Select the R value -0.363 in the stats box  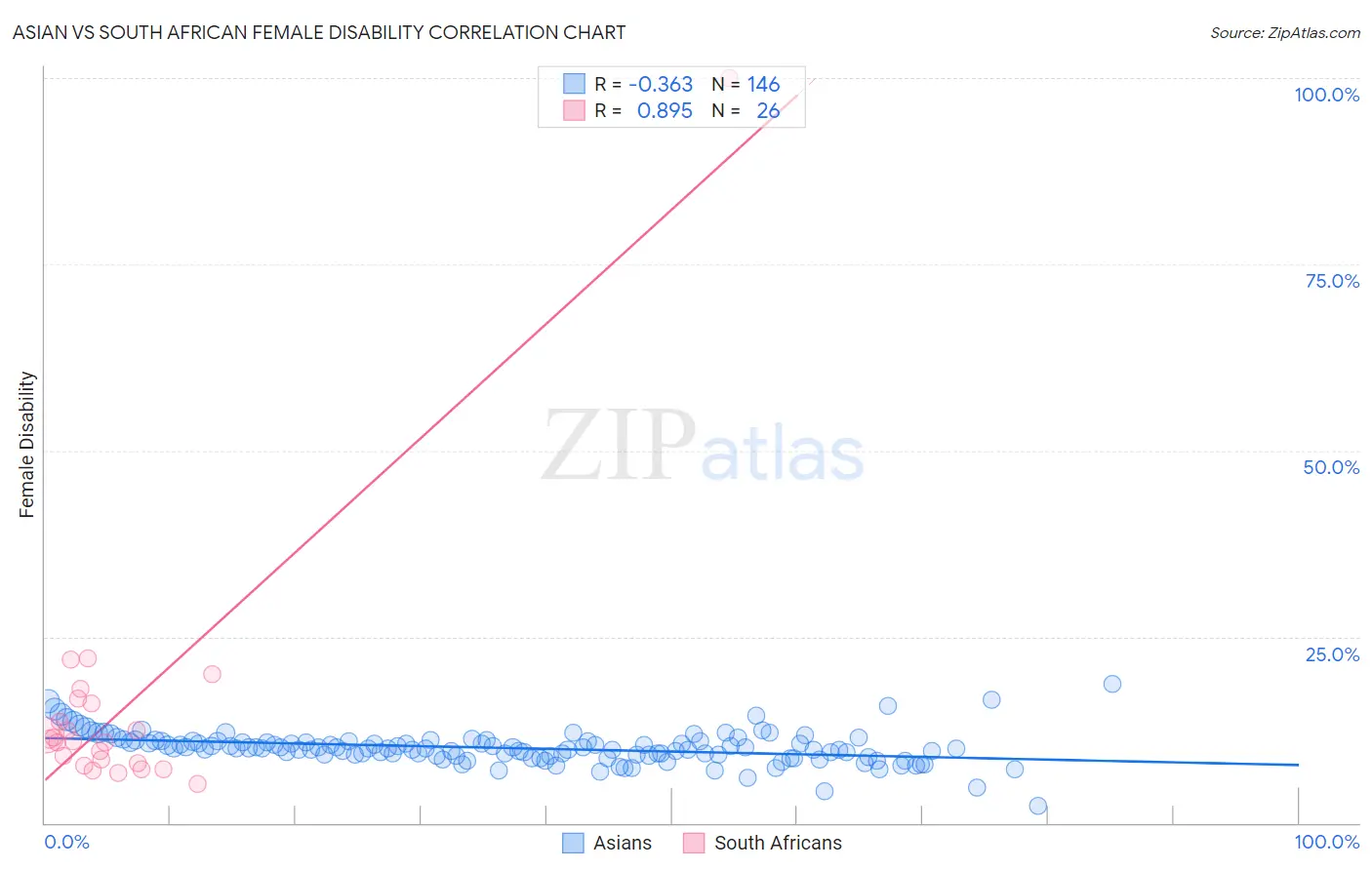(661, 84)
